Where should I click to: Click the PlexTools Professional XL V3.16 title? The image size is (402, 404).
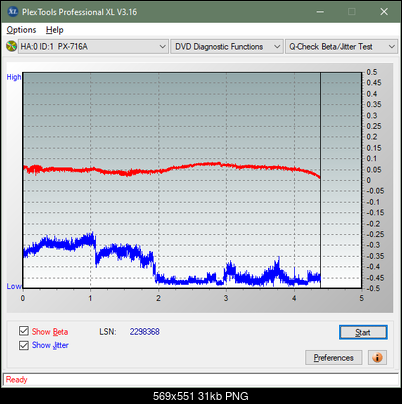click(79, 12)
